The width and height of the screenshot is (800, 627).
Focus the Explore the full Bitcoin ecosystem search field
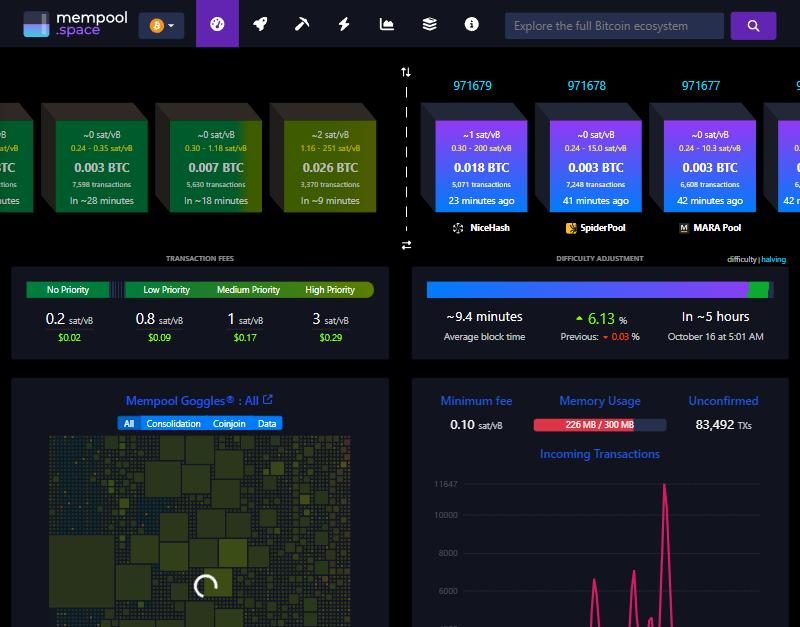click(614, 26)
